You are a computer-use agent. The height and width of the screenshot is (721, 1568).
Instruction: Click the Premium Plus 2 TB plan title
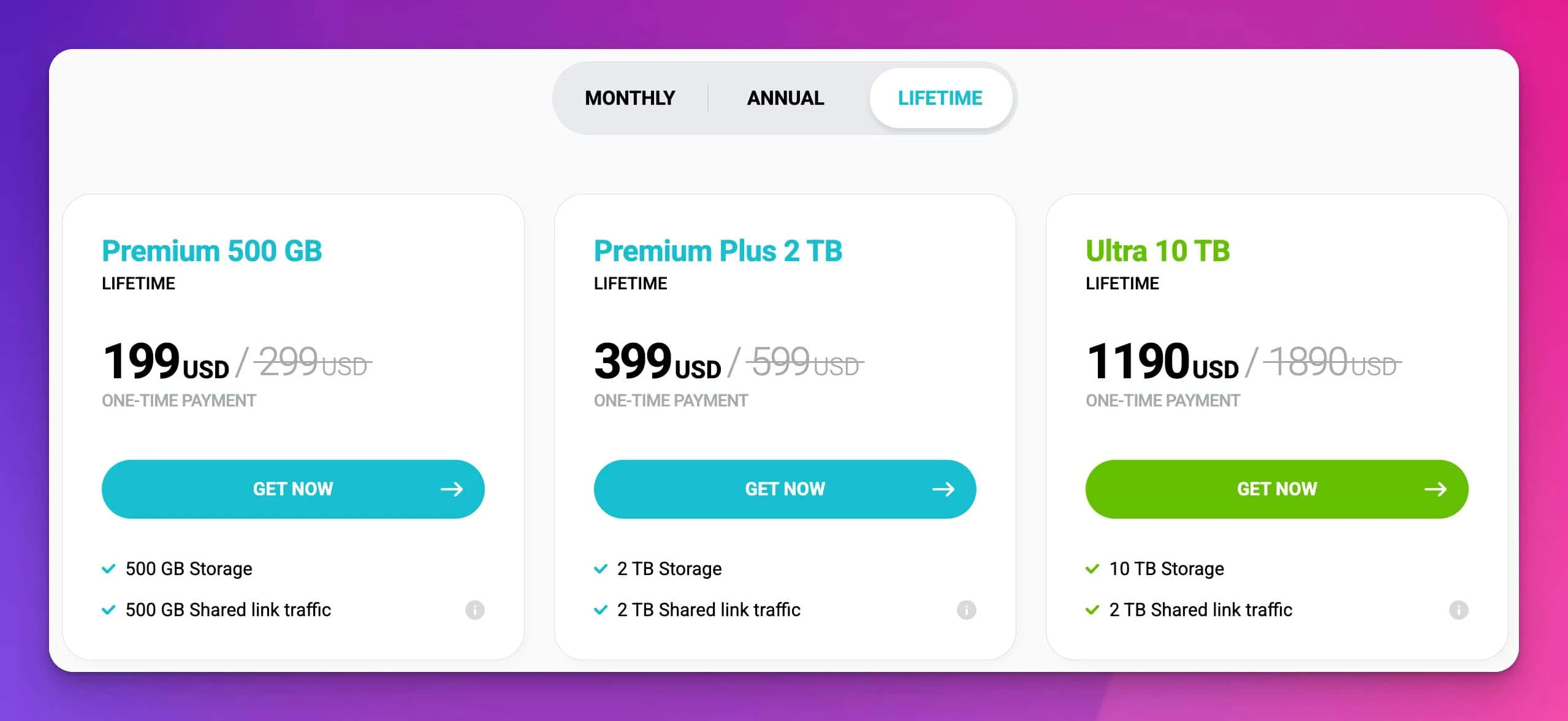tap(718, 251)
